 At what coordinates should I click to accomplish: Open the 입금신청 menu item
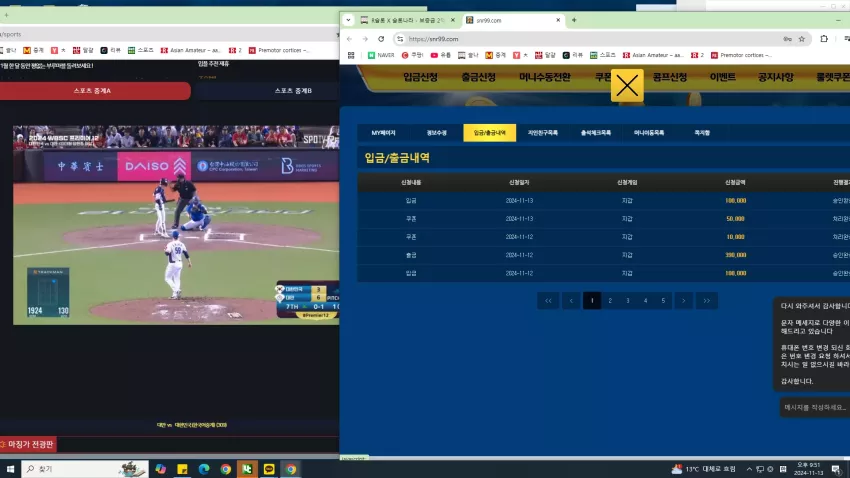[x=420, y=77]
